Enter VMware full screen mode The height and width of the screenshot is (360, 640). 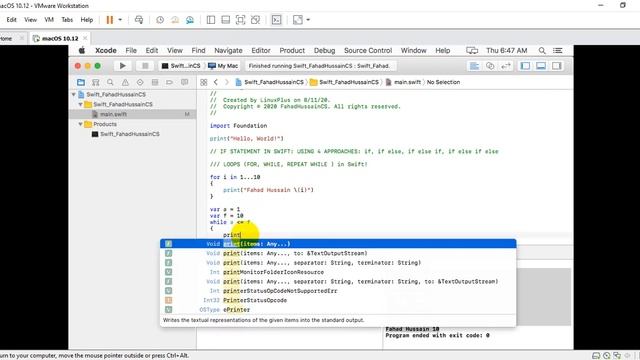click(x=240, y=20)
